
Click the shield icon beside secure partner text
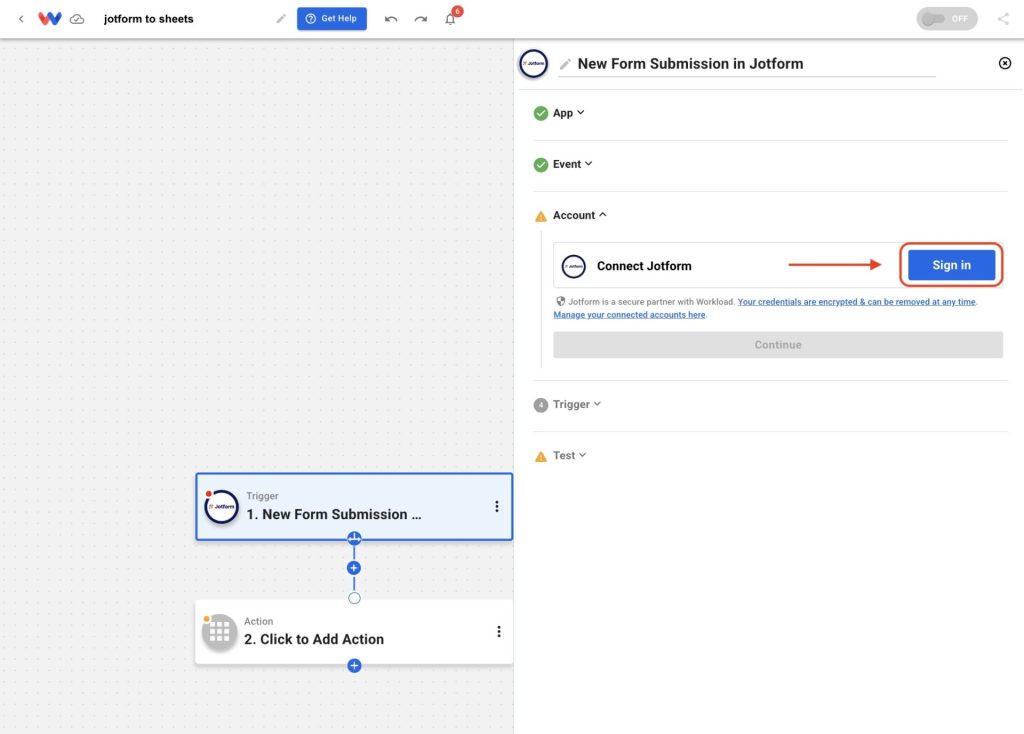560,302
